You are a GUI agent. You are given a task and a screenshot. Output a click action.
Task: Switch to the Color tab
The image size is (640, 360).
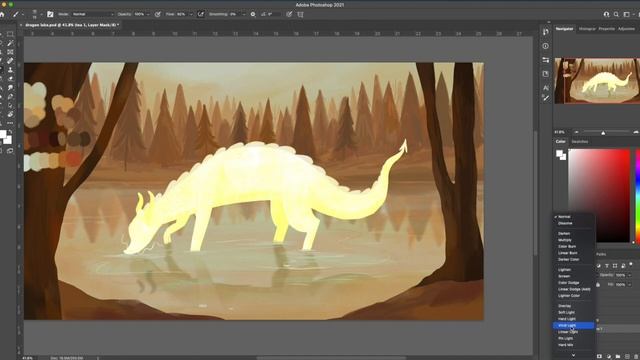pos(560,142)
